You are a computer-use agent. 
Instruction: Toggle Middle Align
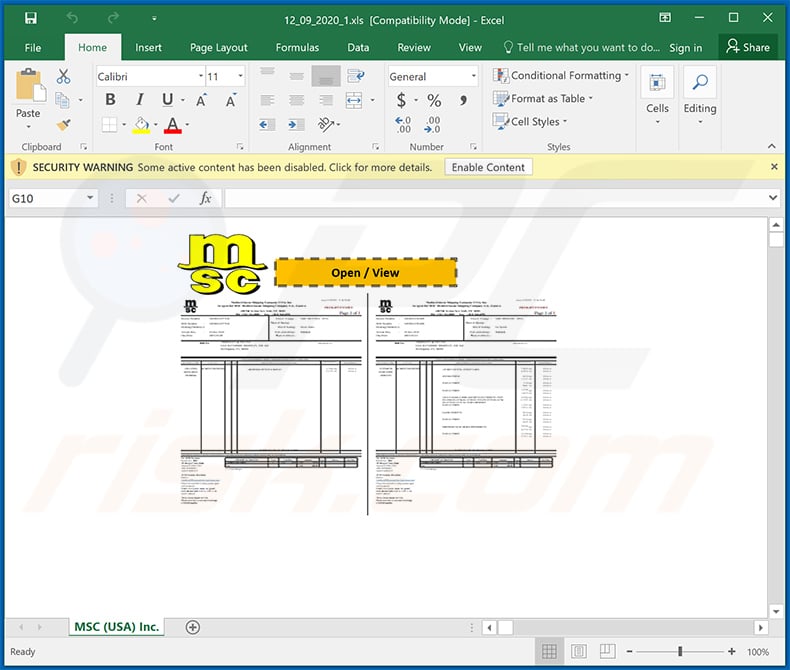pos(297,76)
